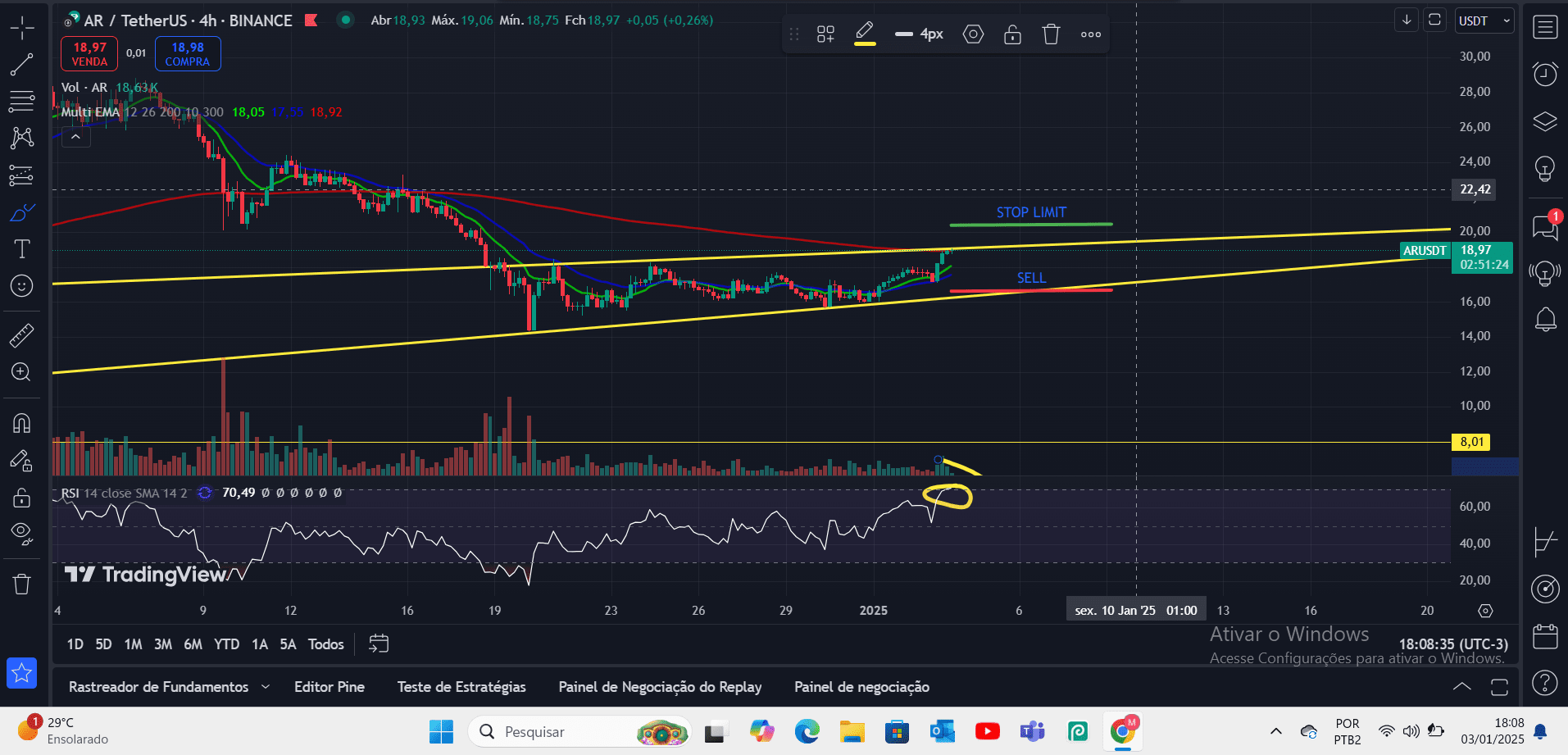
Task: Collapse the bottom panel with chevron
Action: (x=1461, y=687)
